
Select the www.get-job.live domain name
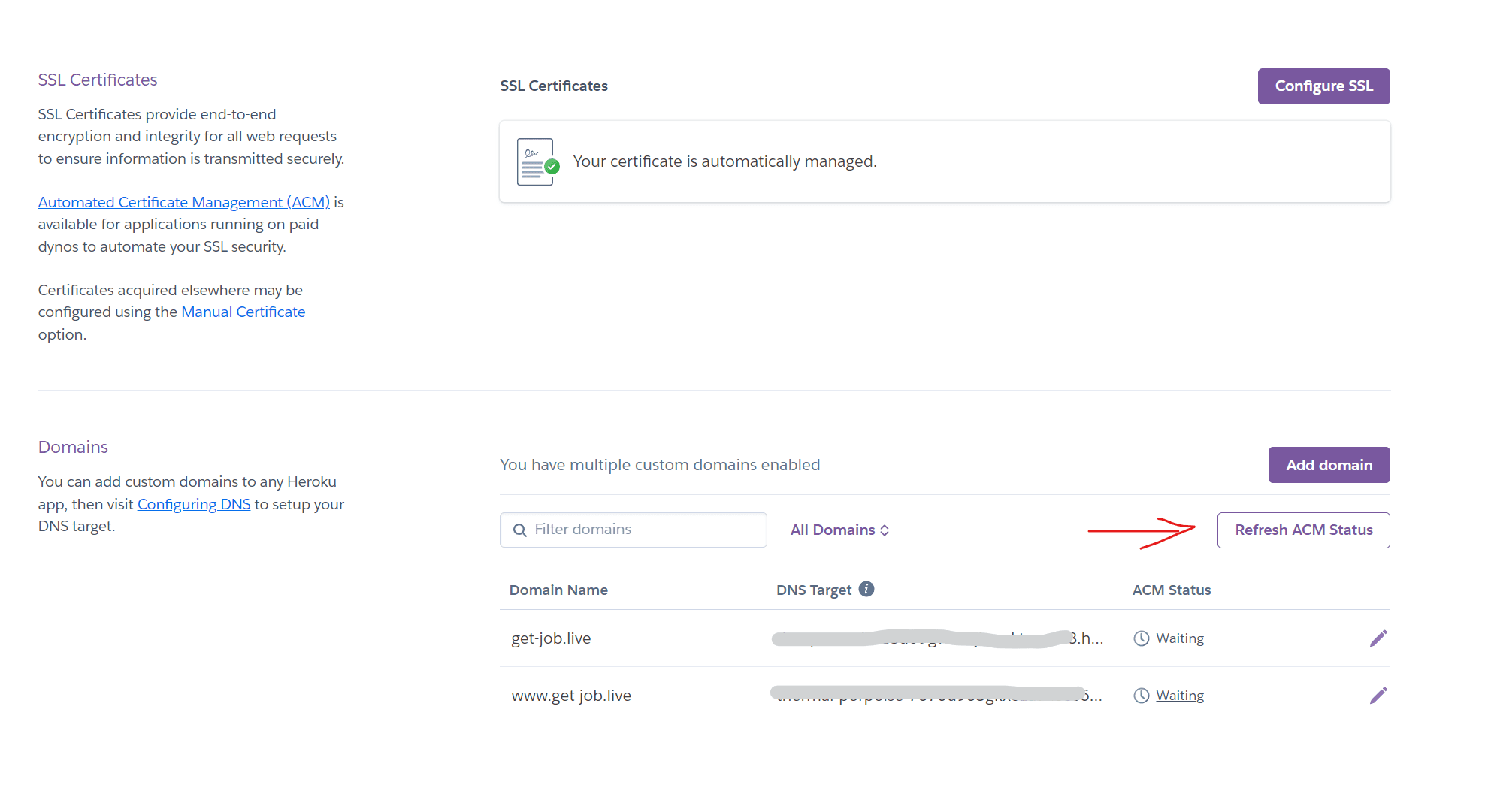tap(571, 696)
